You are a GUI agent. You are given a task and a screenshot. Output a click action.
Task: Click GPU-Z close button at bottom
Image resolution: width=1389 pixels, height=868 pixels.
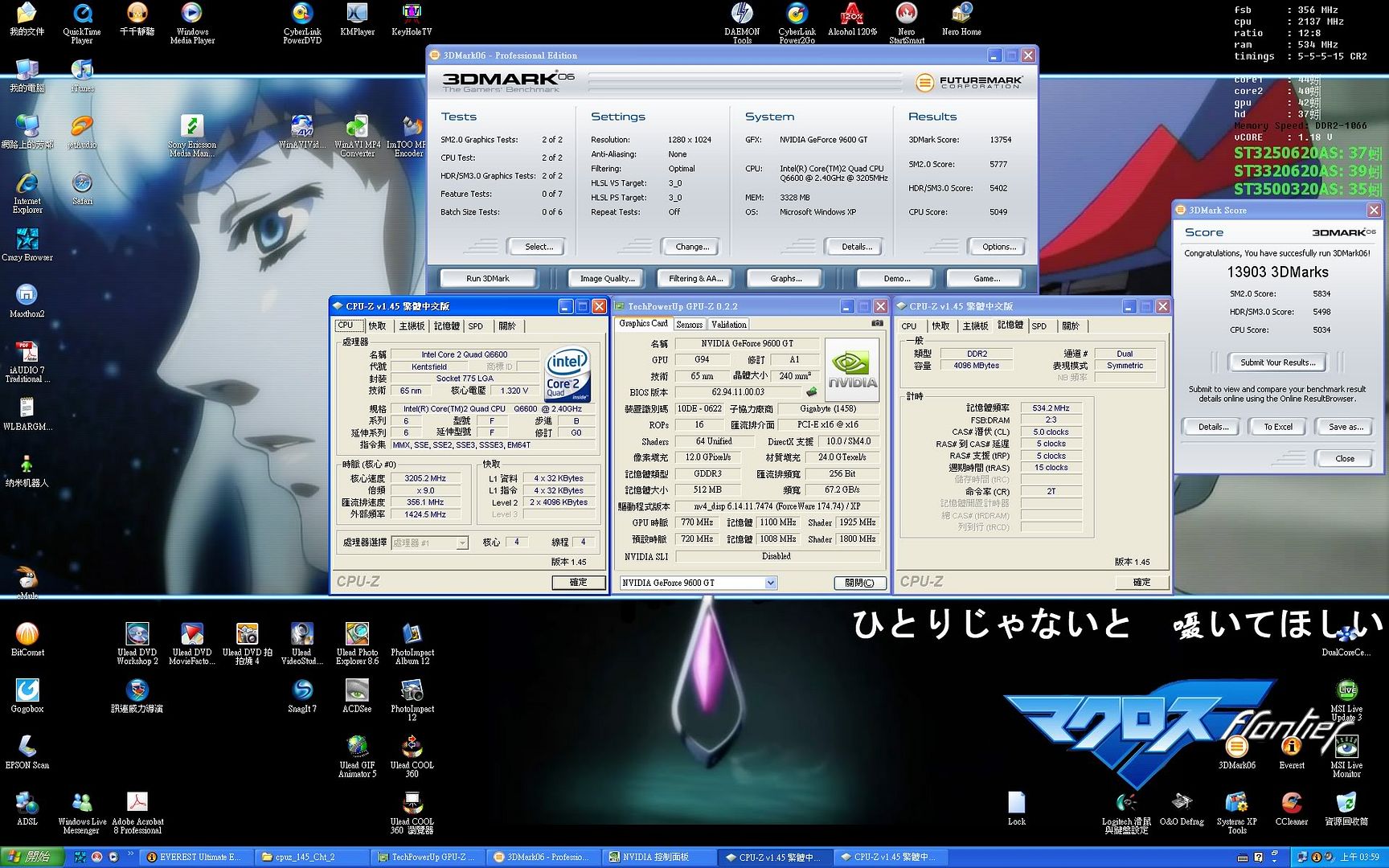click(x=859, y=583)
